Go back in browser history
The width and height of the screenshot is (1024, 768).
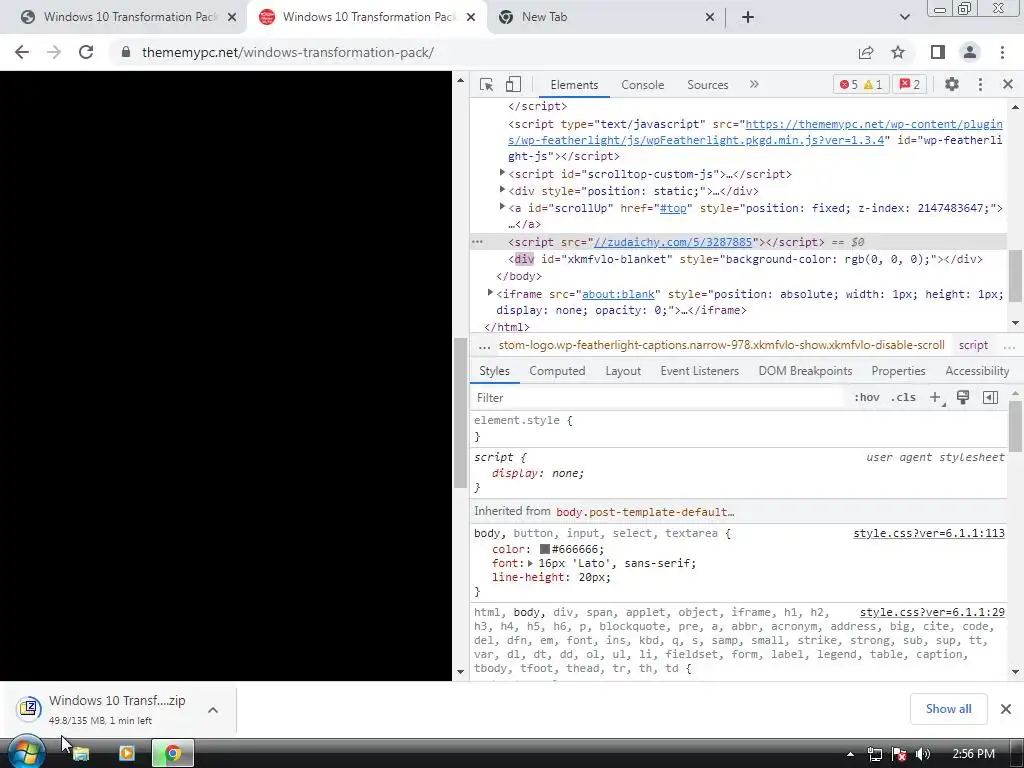click(x=22, y=52)
